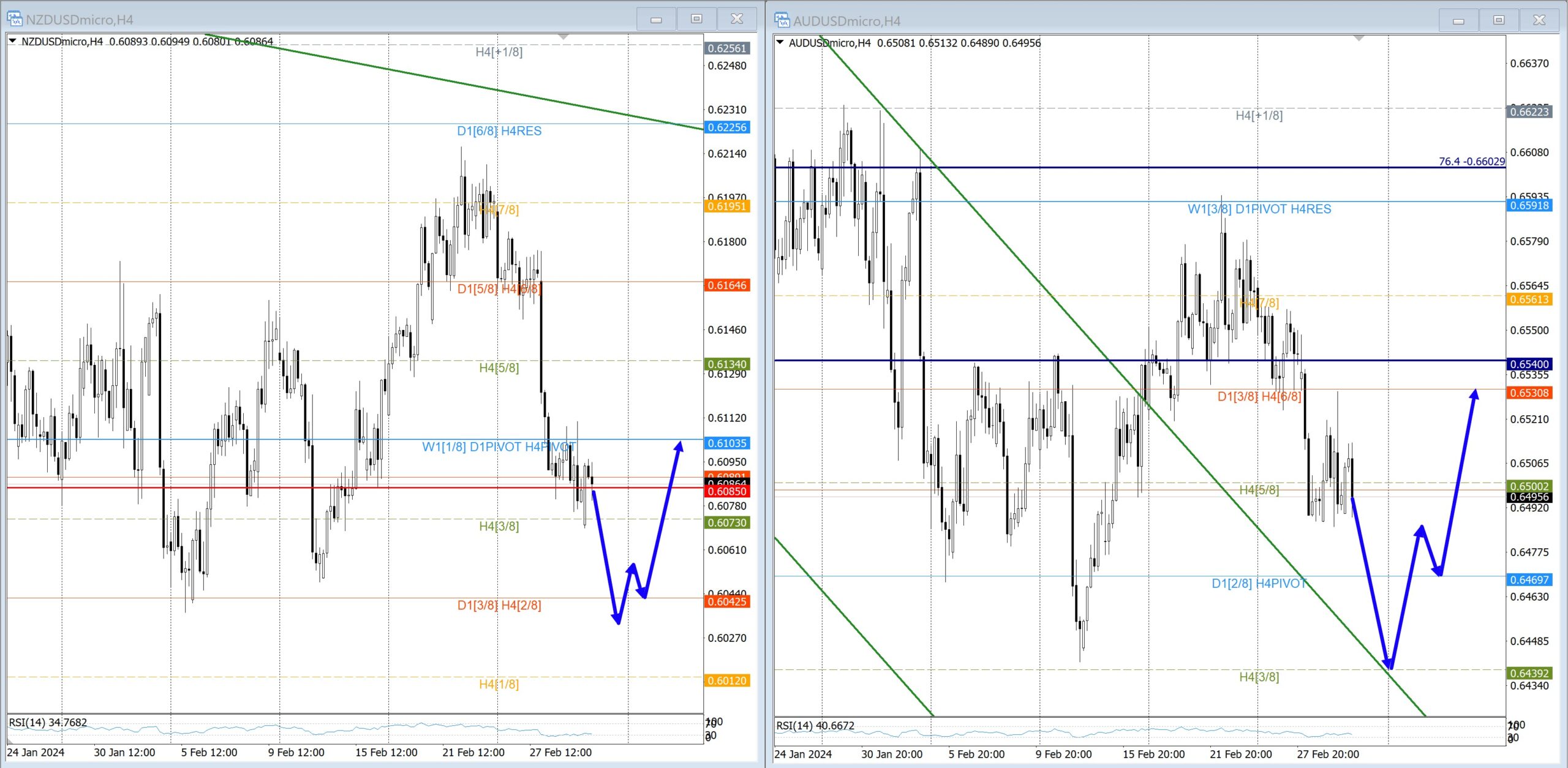Viewport: 1568px width, 768px height.
Task: Click the 76.4 -0.66029 Fibonacci level label
Action: (x=1471, y=161)
